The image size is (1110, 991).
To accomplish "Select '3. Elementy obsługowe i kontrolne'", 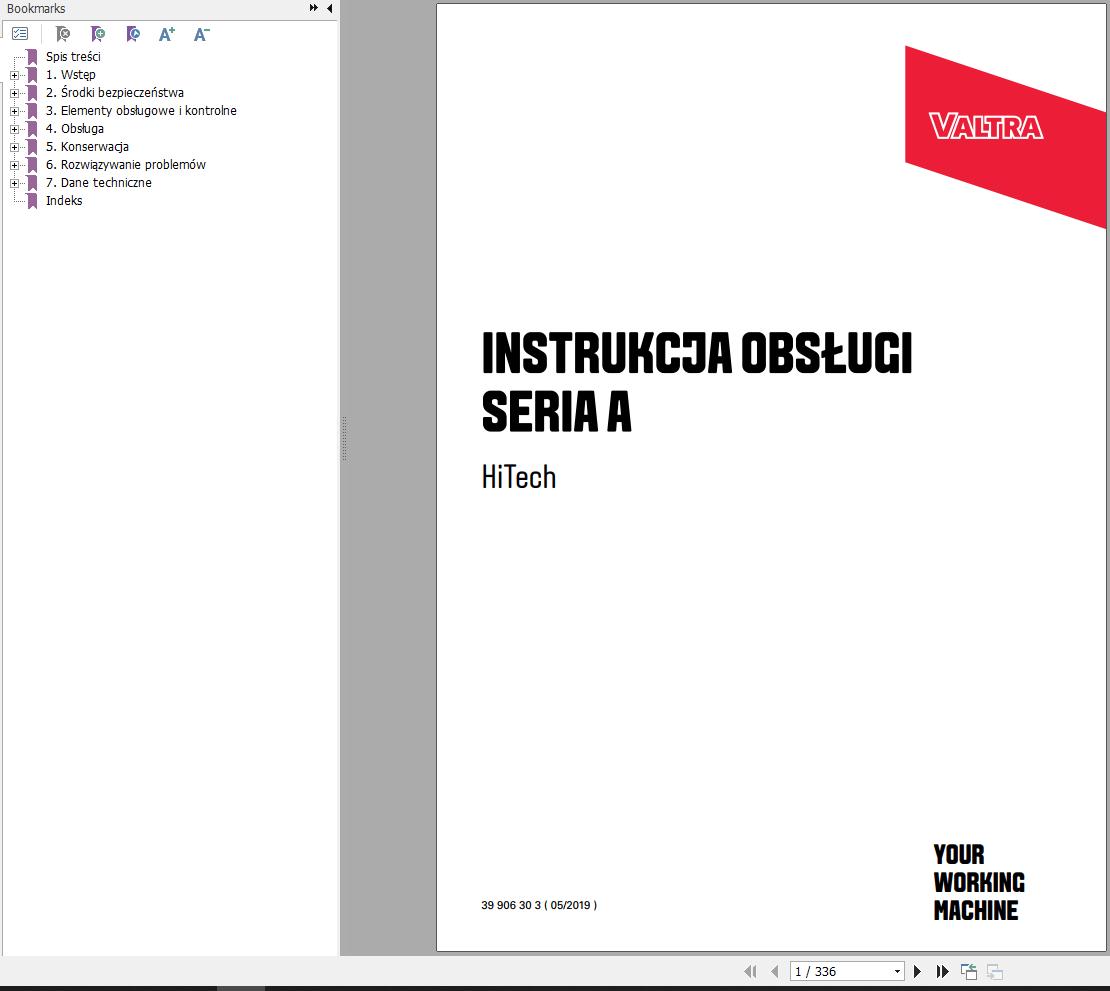I will [141, 110].
